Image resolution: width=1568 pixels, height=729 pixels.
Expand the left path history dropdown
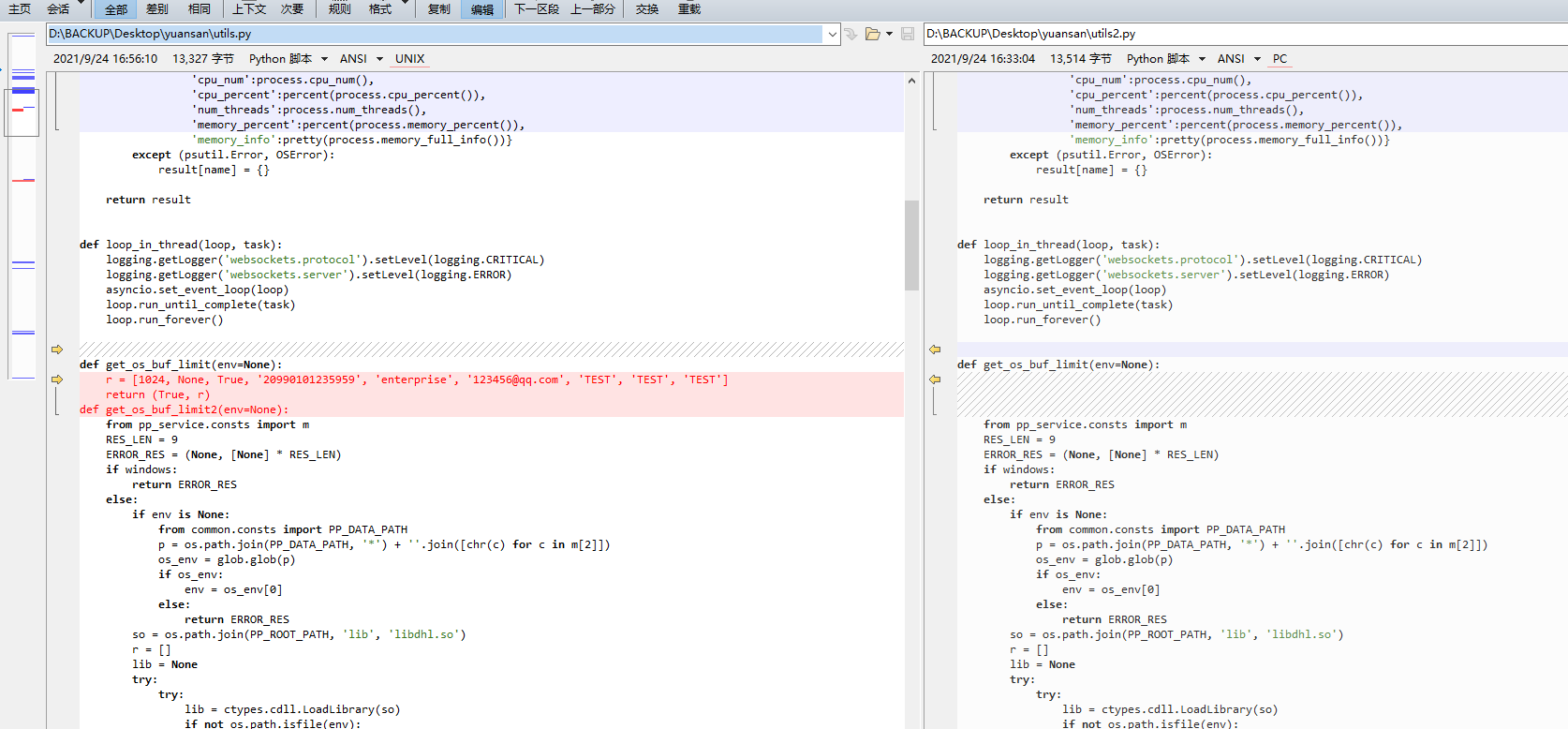[832, 34]
